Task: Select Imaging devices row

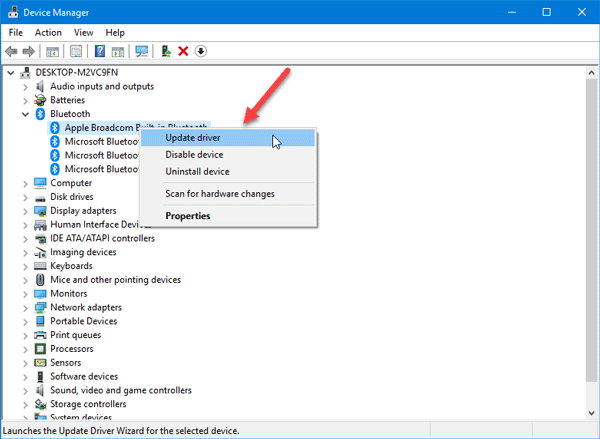Action: tap(83, 252)
